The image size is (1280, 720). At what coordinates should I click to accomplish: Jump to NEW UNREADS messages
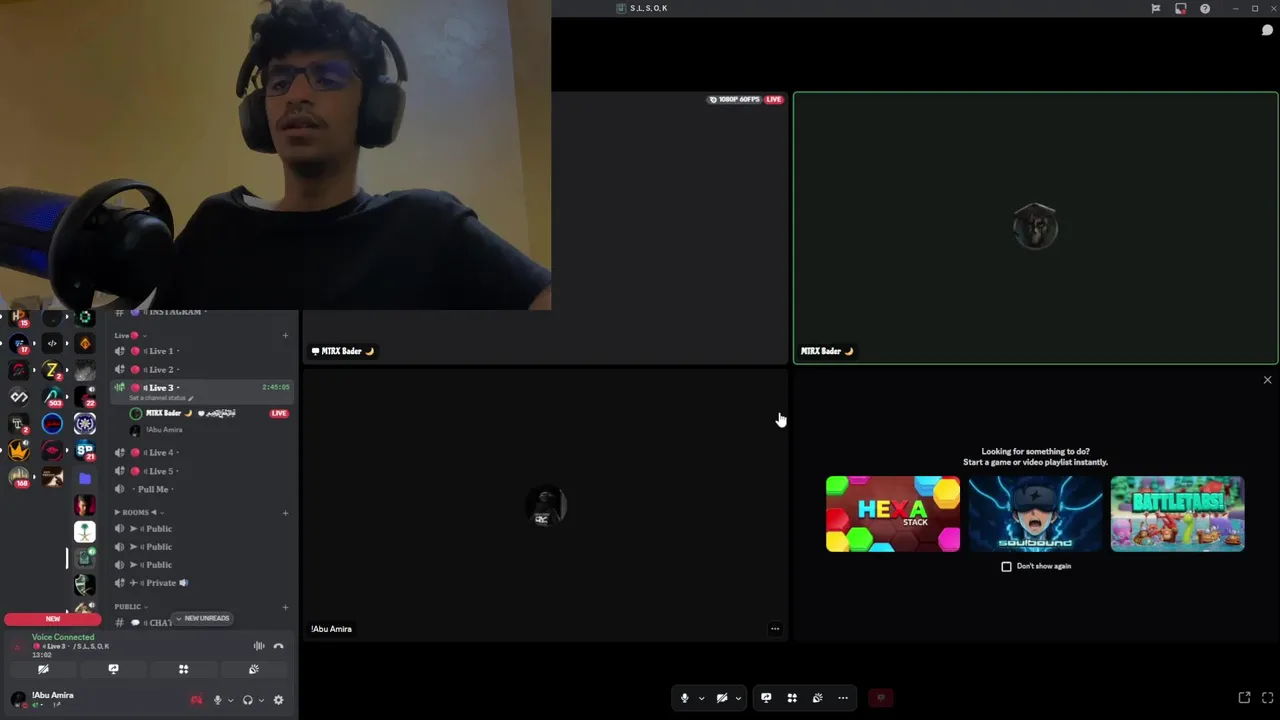pos(203,618)
